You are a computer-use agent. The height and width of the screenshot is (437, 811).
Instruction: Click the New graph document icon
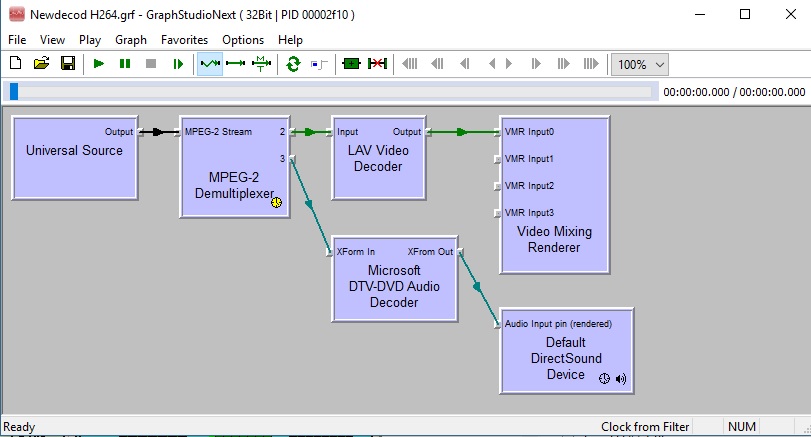(15, 64)
